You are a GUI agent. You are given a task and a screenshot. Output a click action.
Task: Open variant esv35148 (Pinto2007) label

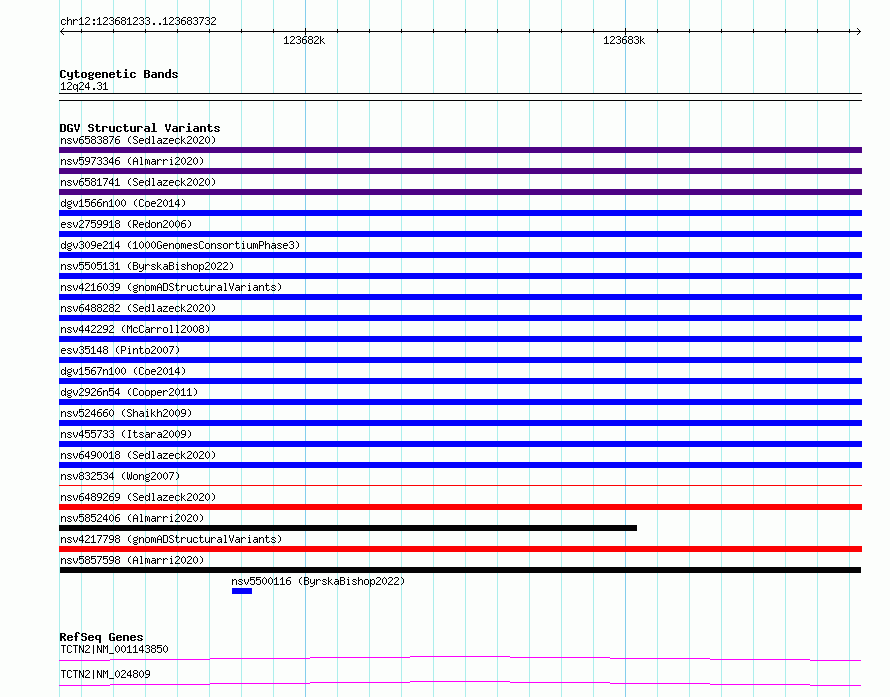[x=120, y=350]
